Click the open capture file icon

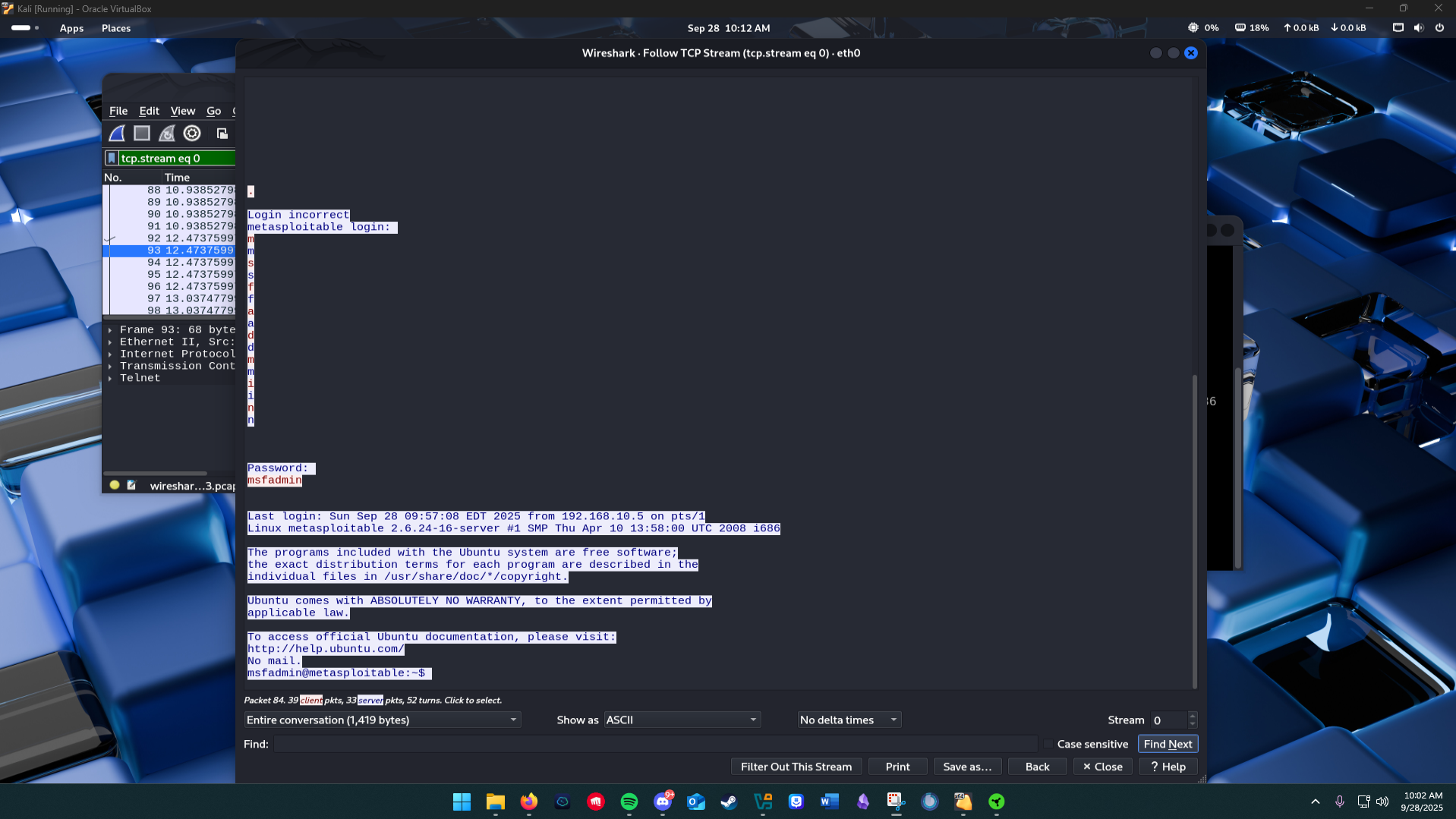coord(222,134)
